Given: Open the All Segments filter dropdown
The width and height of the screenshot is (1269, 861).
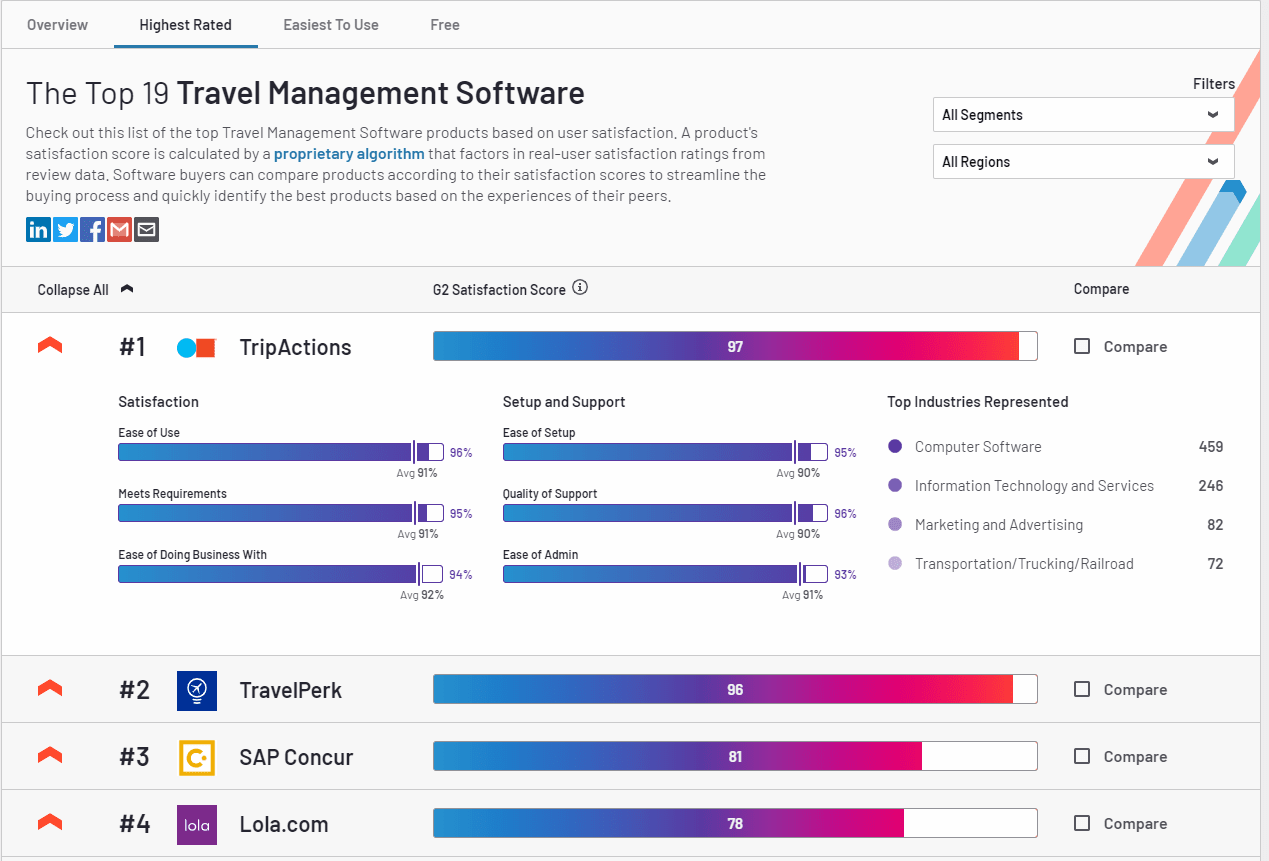Looking at the screenshot, I should [x=1084, y=115].
